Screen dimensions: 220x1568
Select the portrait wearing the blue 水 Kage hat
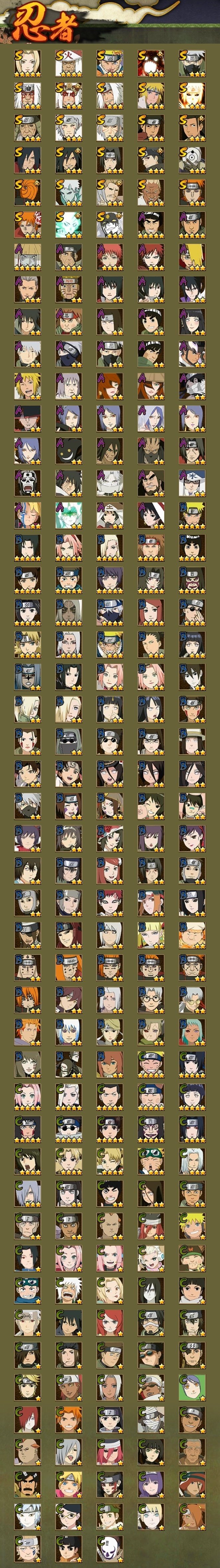[x=191, y=482]
